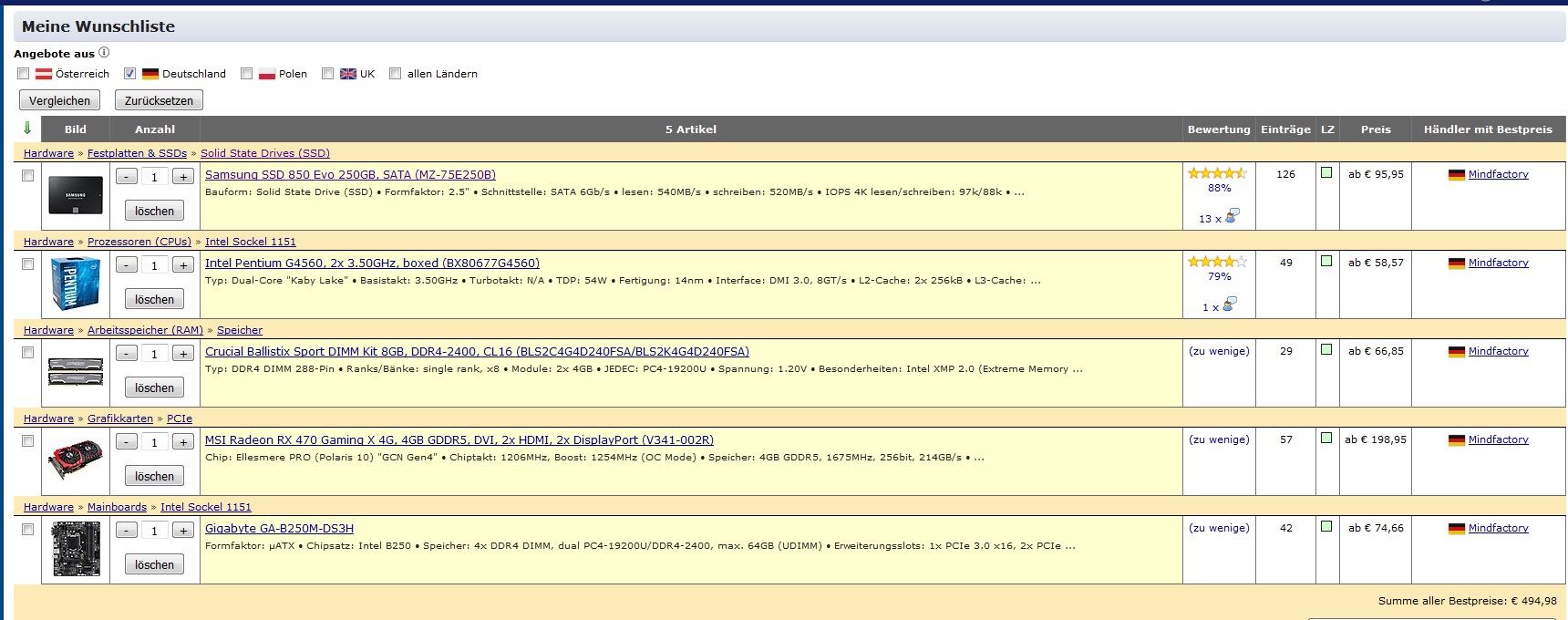Click the Samsung SSD star rating

point(1217,173)
